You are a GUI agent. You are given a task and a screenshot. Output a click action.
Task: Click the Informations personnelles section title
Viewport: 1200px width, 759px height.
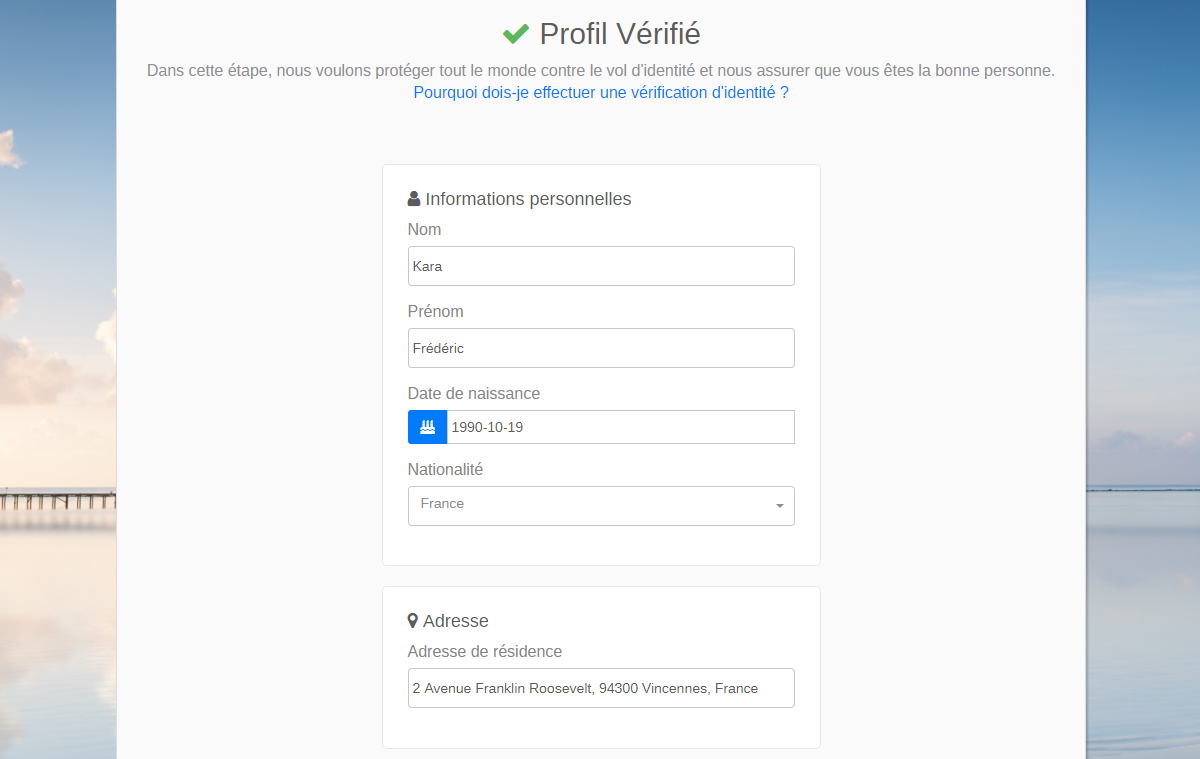click(x=528, y=198)
